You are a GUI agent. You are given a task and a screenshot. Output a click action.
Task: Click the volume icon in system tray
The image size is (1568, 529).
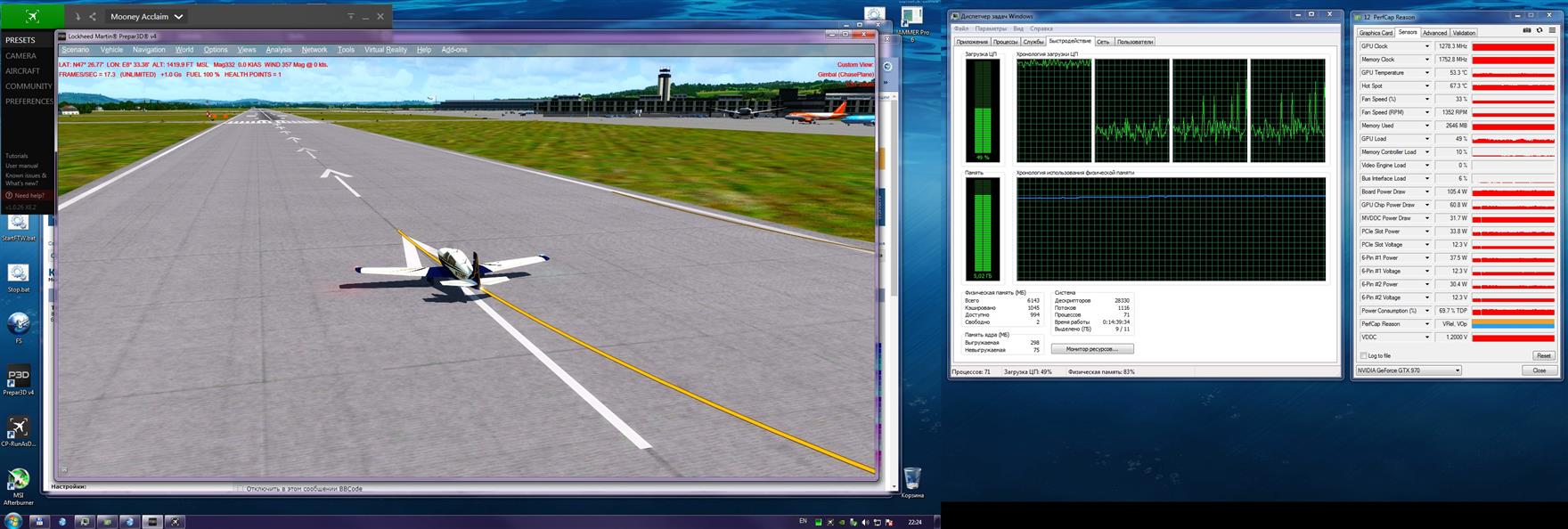(865, 522)
